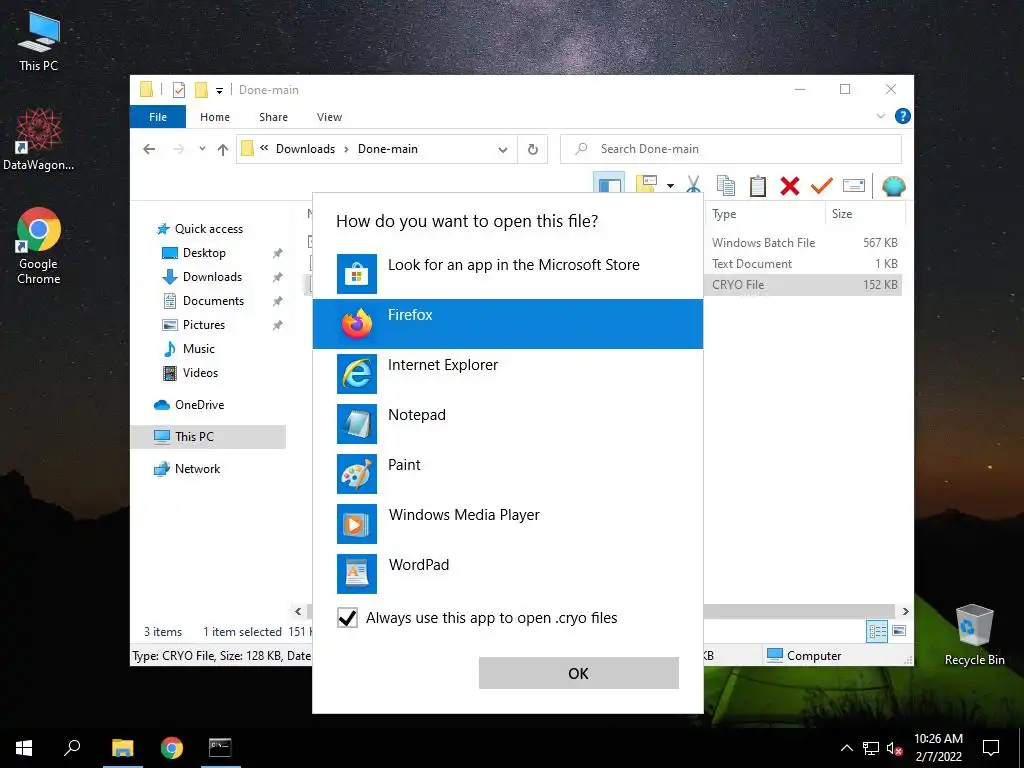The image size is (1024, 768).
Task: Open the new-folder options dropdown arrow
Action: [x=670, y=186]
